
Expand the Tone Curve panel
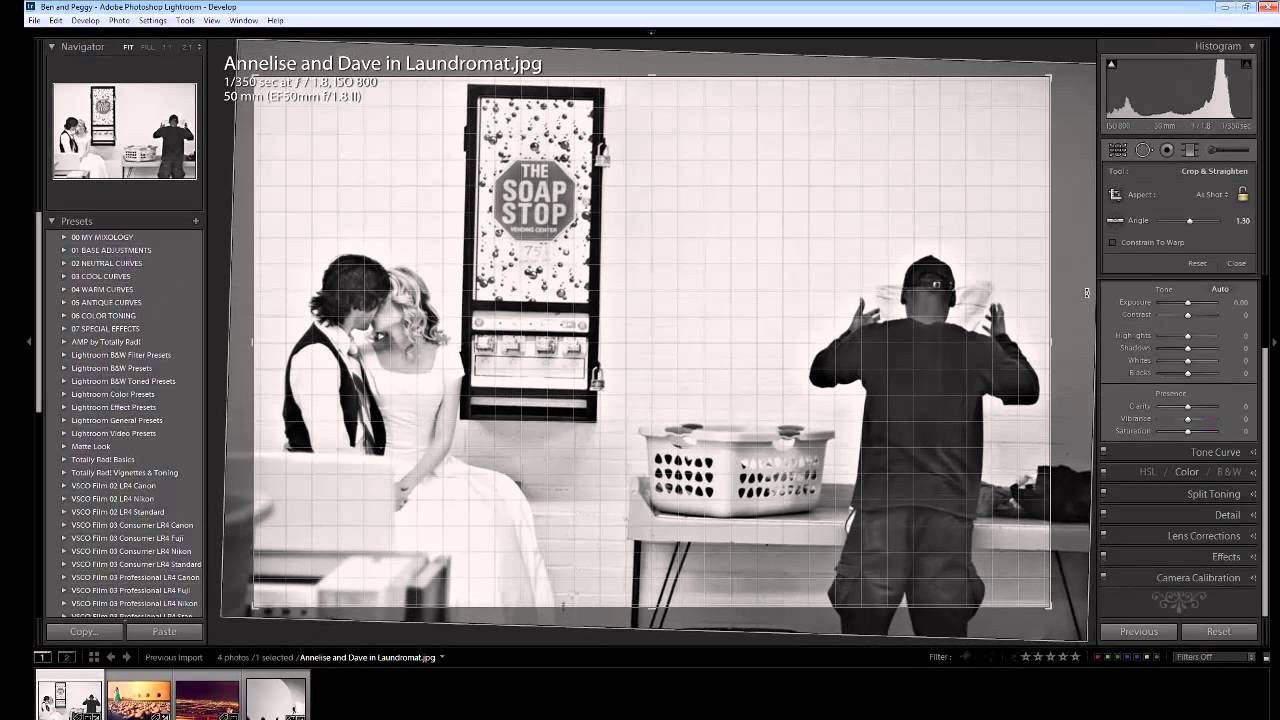(x=1253, y=452)
